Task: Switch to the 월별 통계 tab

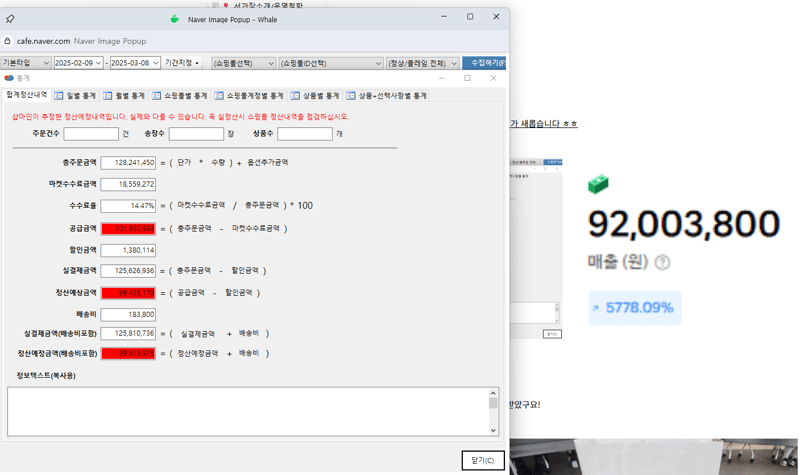Action: click(x=124, y=95)
